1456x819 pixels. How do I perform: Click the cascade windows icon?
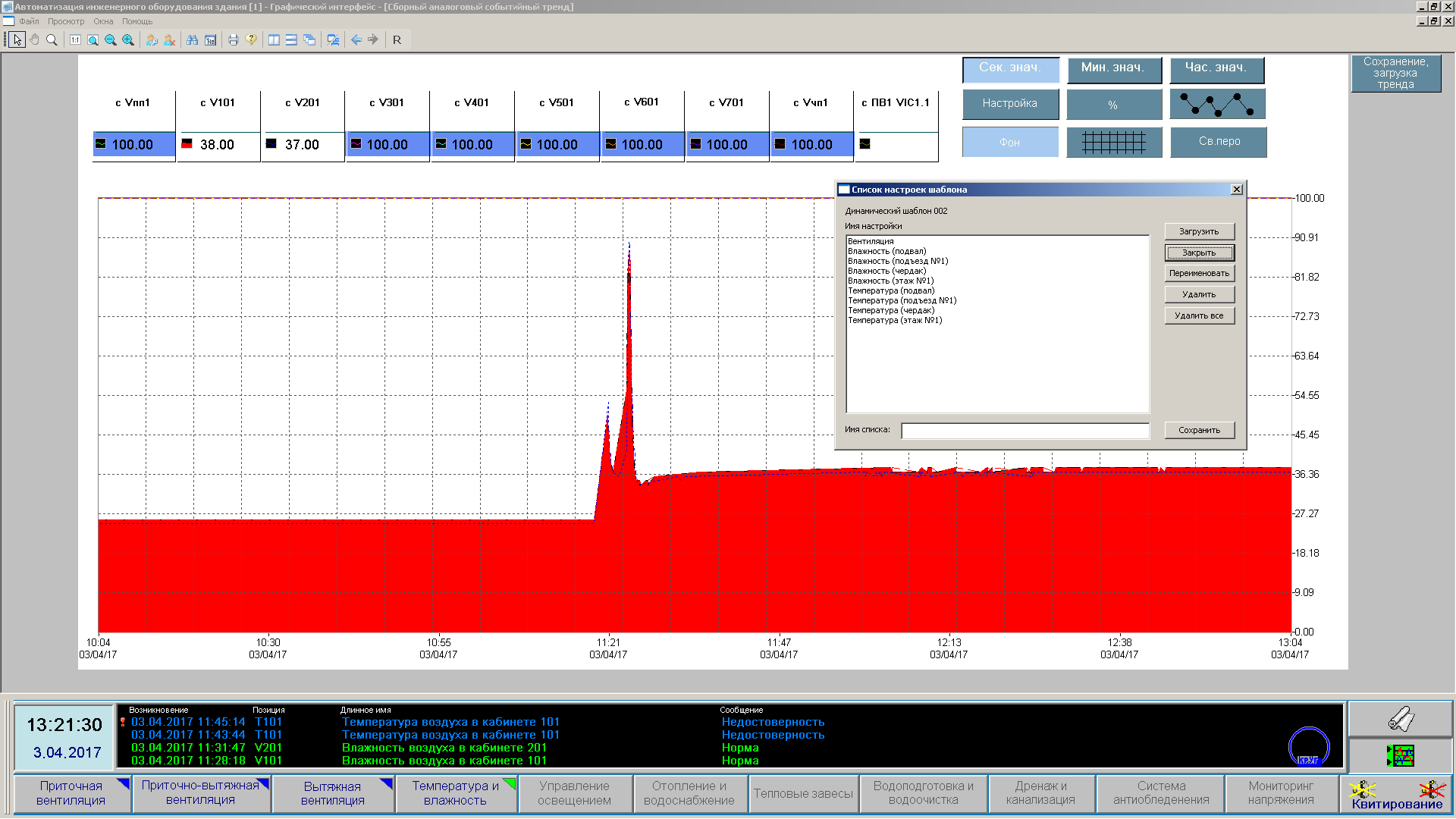click(309, 40)
